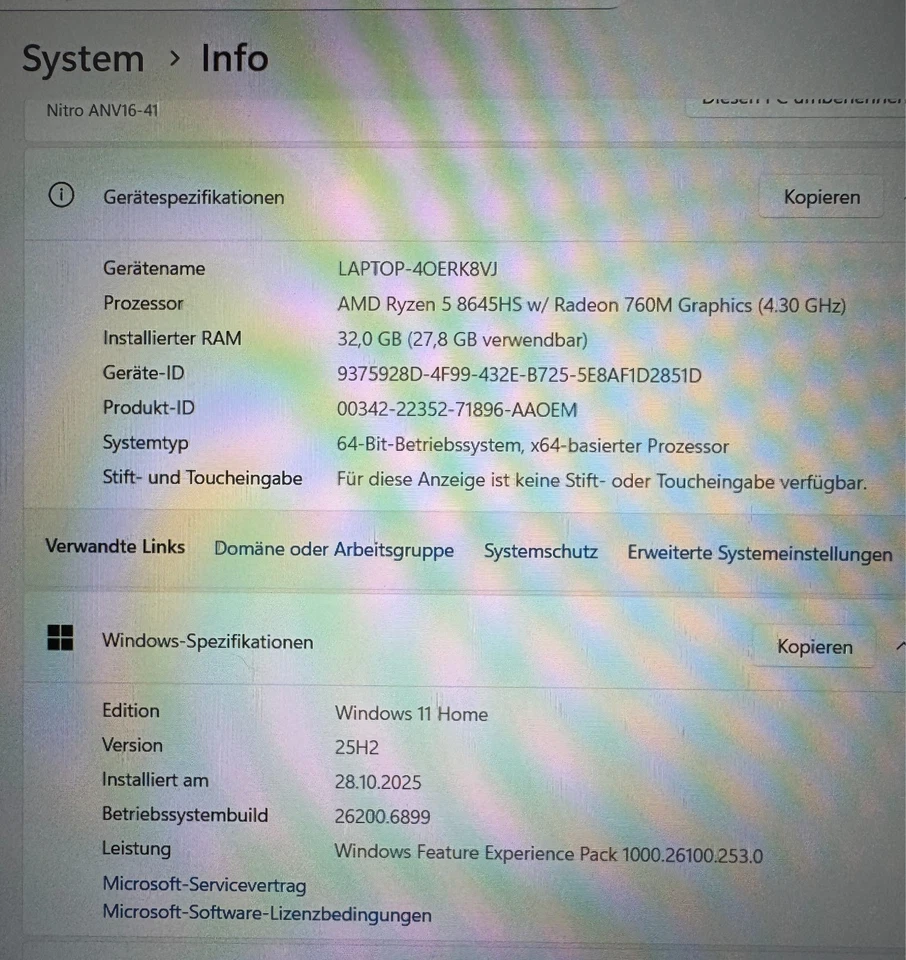Click the Windows logo beside Windows-Spezifikationen
This screenshot has height=960, width=906.
(x=61, y=636)
